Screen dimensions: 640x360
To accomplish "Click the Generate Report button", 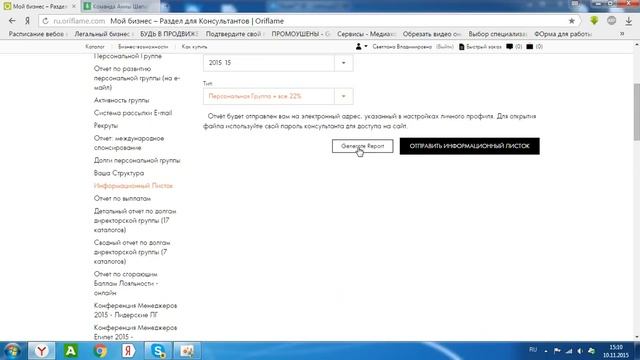I will click(x=362, y=146).
